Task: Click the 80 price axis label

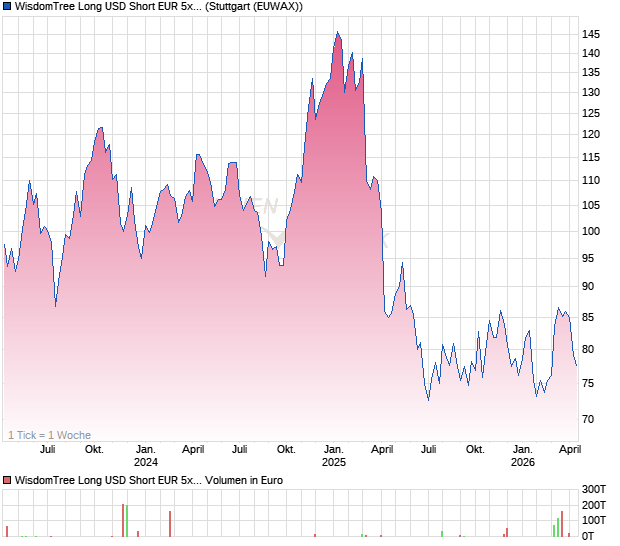Action: 588,349
